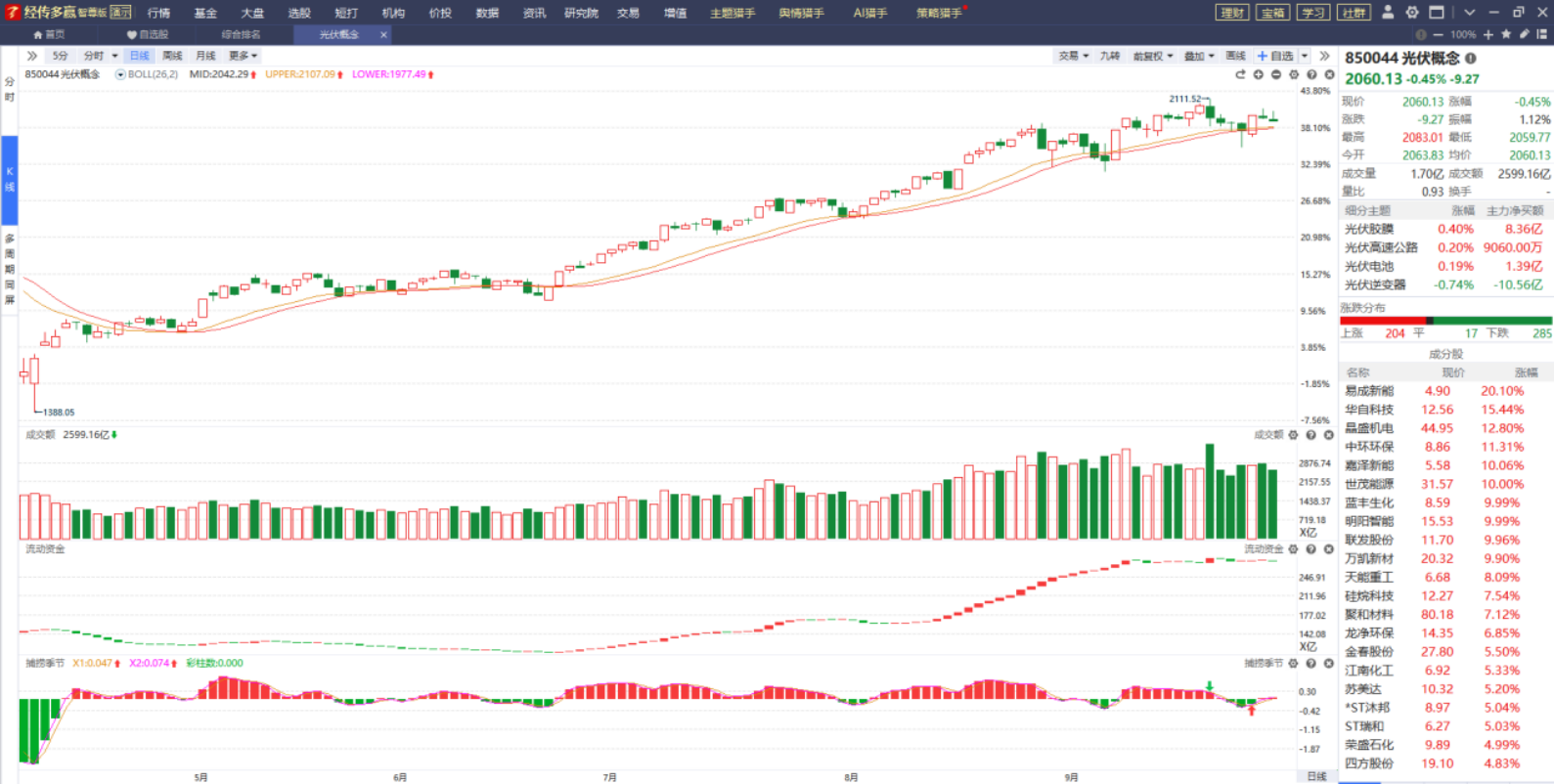Click the user account icon in title bar
This screenshot has width=1554, height=784.
pyautogui.click(x=1387, y=13)
